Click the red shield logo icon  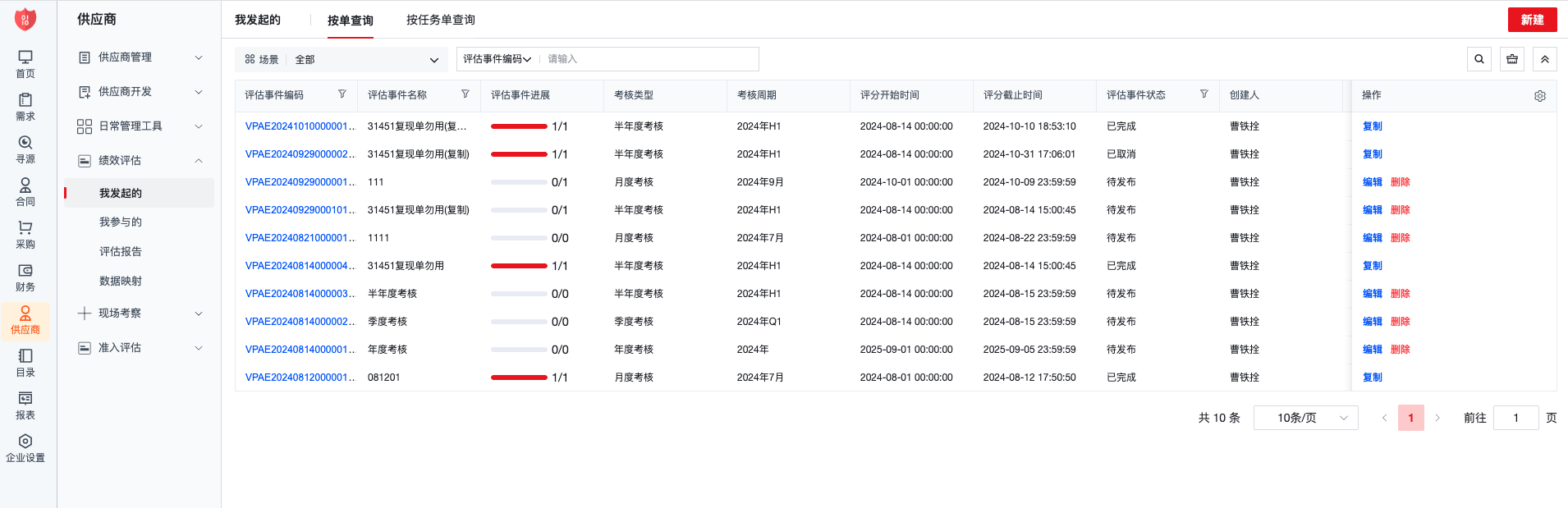(x=25, y=19)
